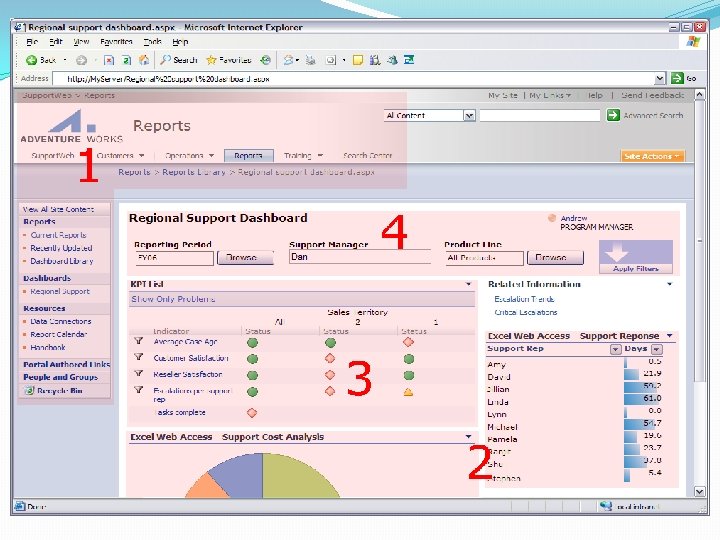Open the Favorites star toolbar button
This screenshot has height=540, width=720.
click(x=229, y=60)
